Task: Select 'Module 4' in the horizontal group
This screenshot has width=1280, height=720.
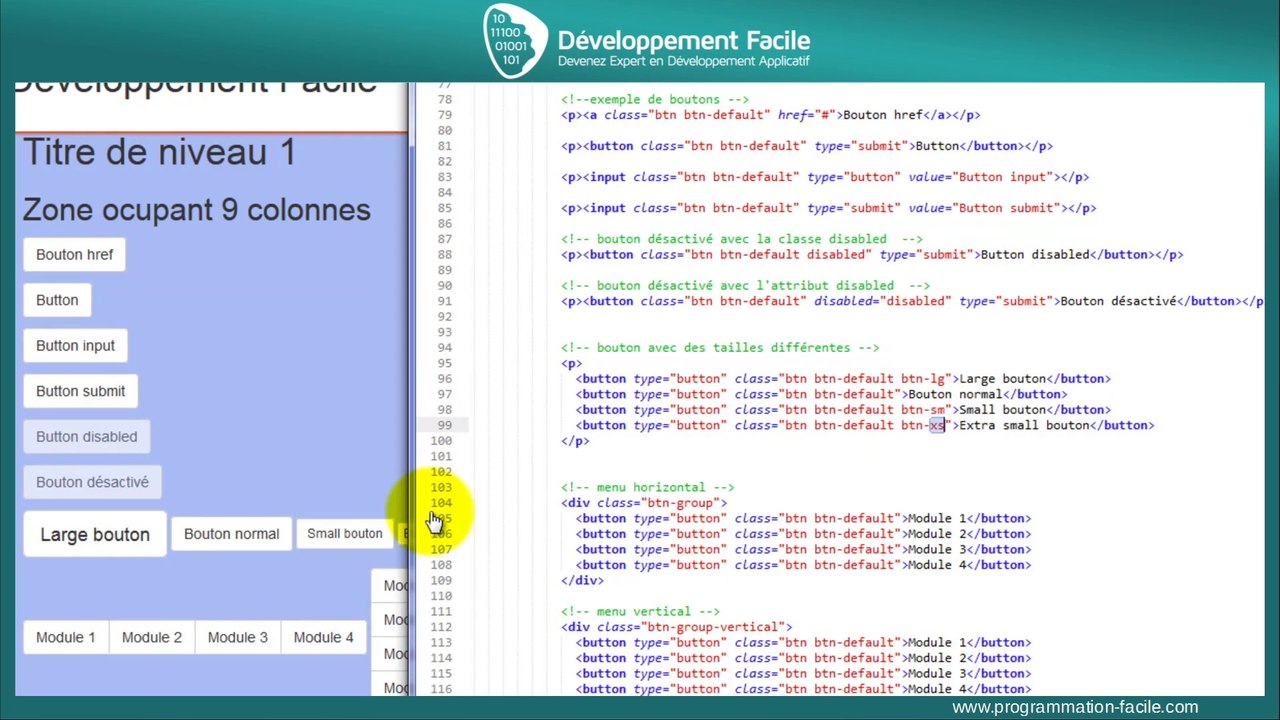Action: point(324,637)
